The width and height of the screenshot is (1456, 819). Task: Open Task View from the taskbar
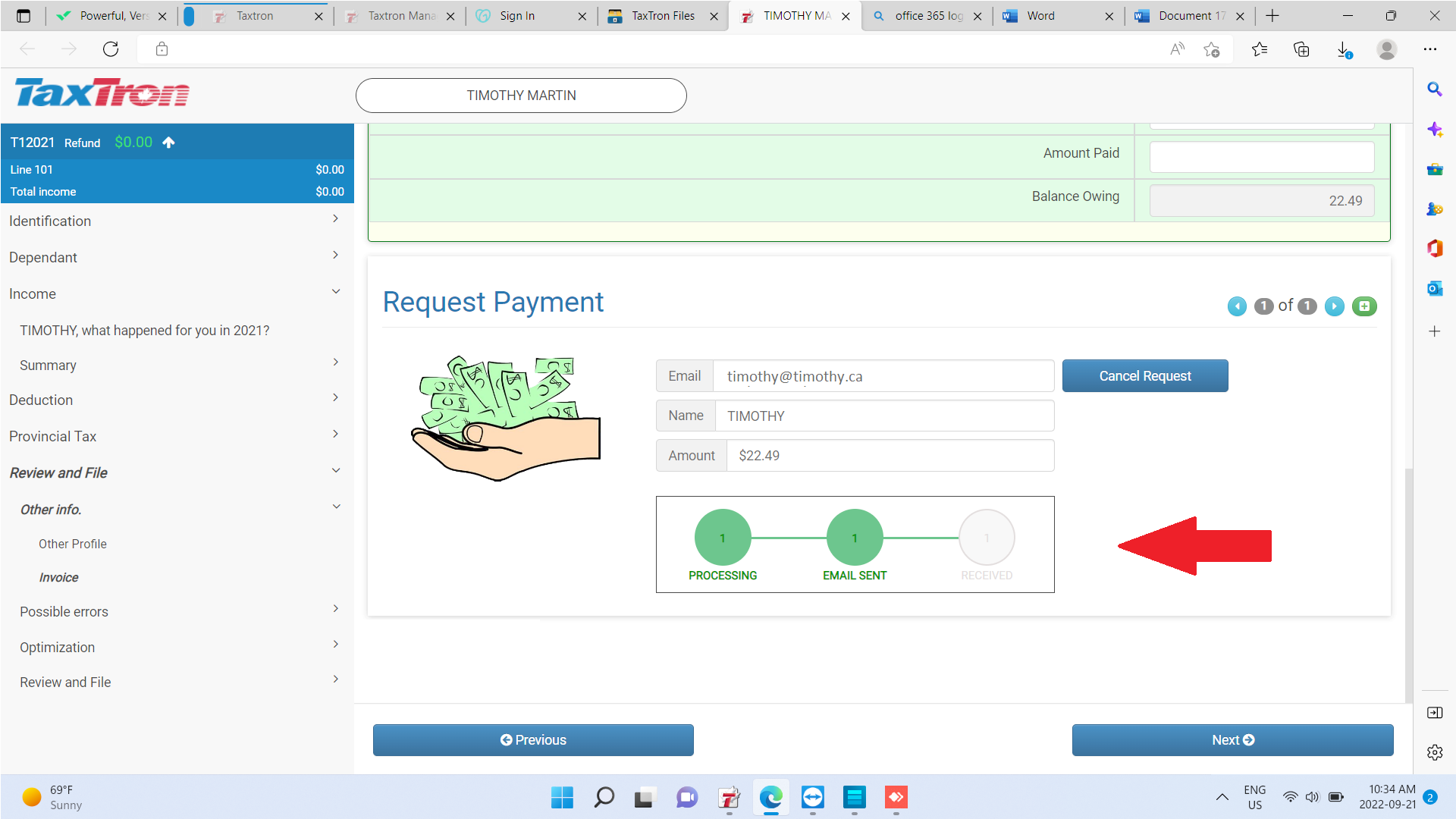coord(644,798)
